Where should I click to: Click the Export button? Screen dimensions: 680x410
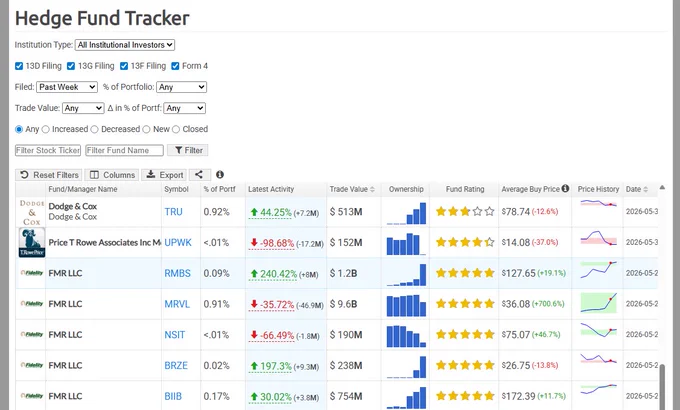pos(164,175)
